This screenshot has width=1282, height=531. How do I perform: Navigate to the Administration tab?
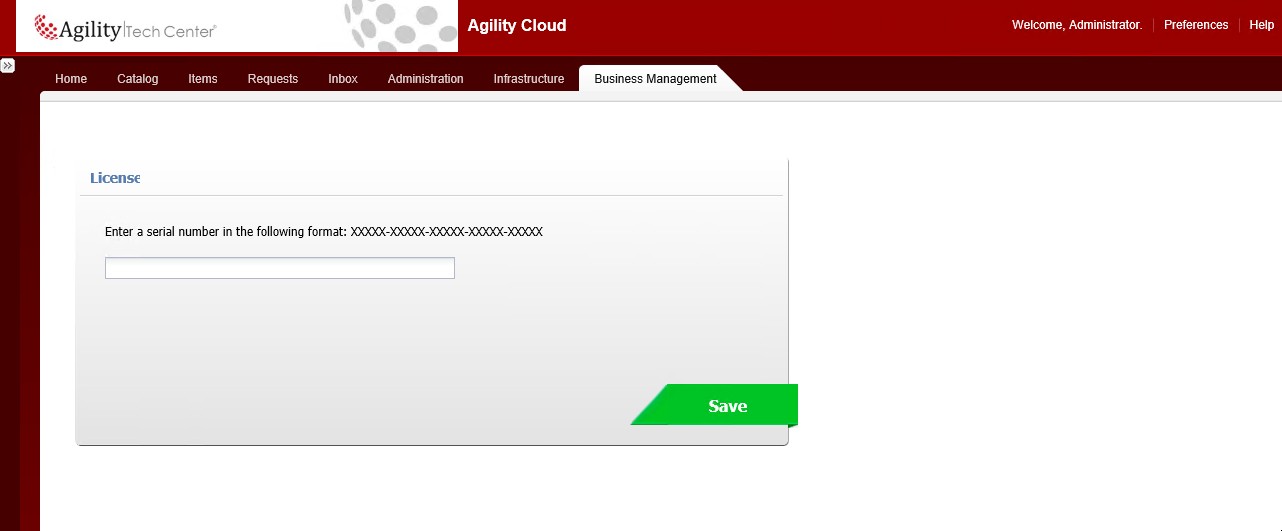click(x=426, y=79)
